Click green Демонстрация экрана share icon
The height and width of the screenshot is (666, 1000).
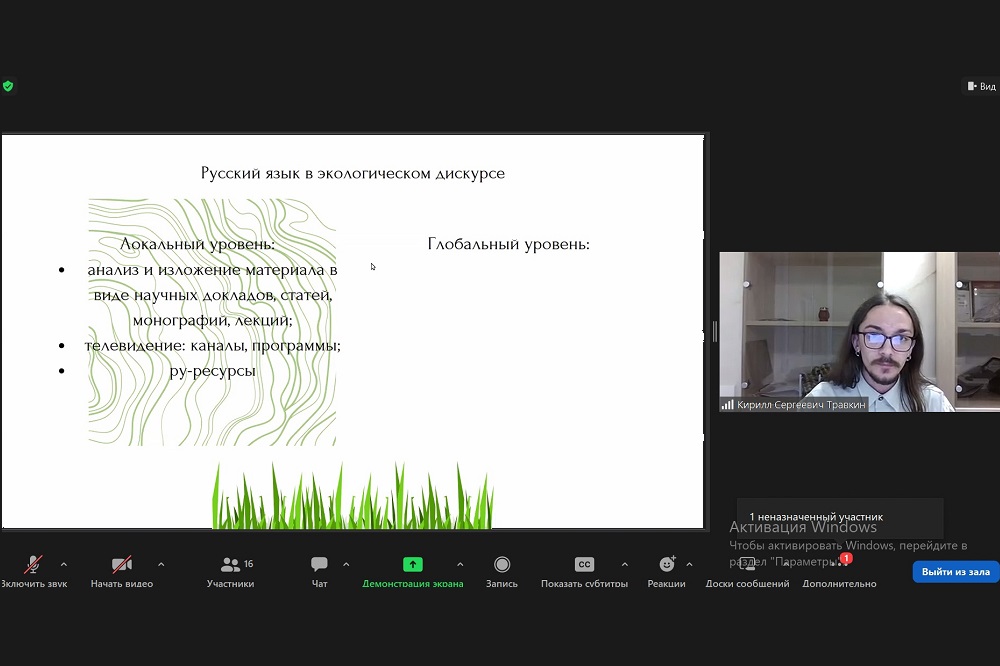[x=412, y=565]
